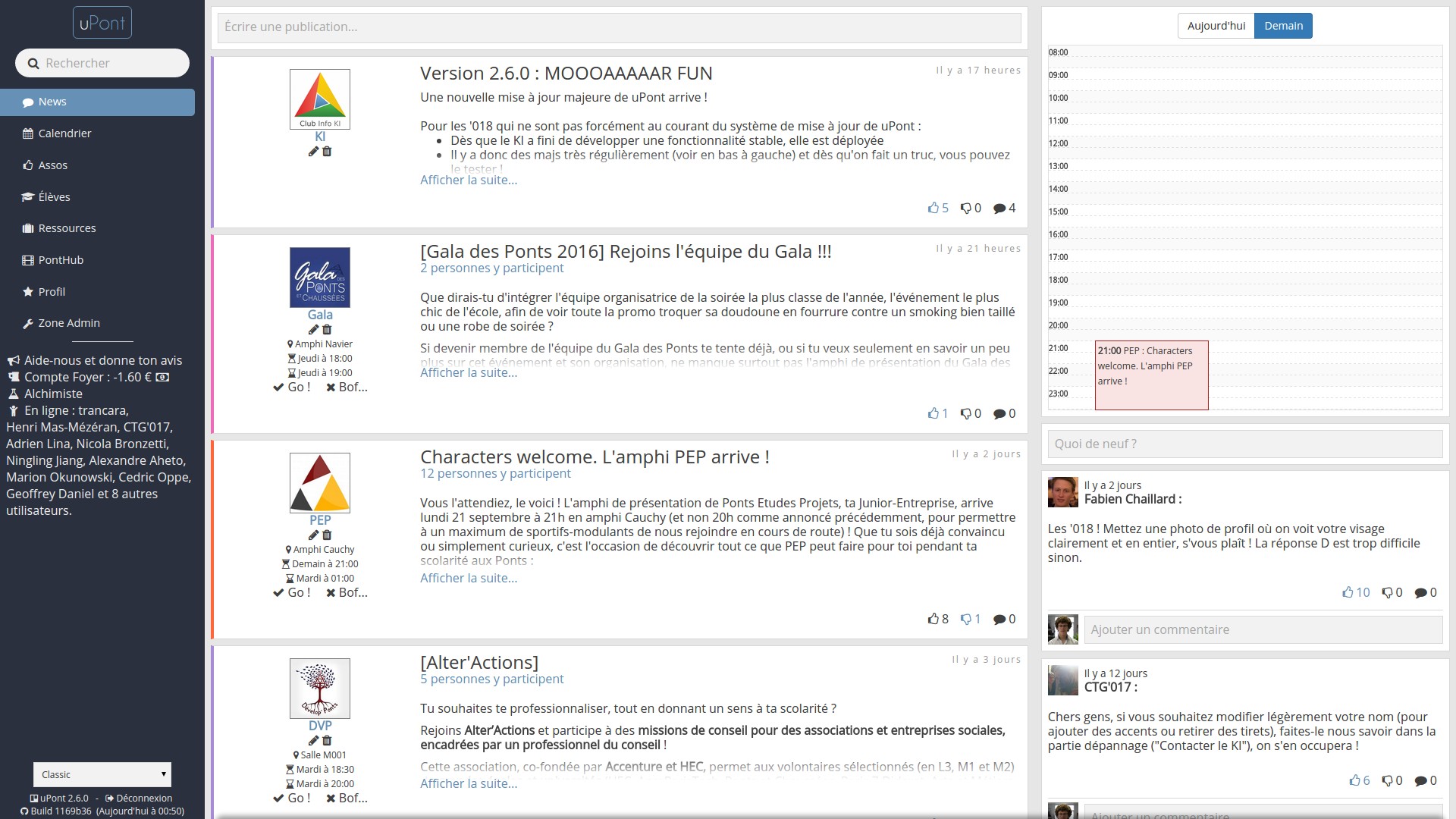Toggle 'Go !' for Alter'Actions event
The height and width of the screenshot is (819, 1456).
click(292, 798)
